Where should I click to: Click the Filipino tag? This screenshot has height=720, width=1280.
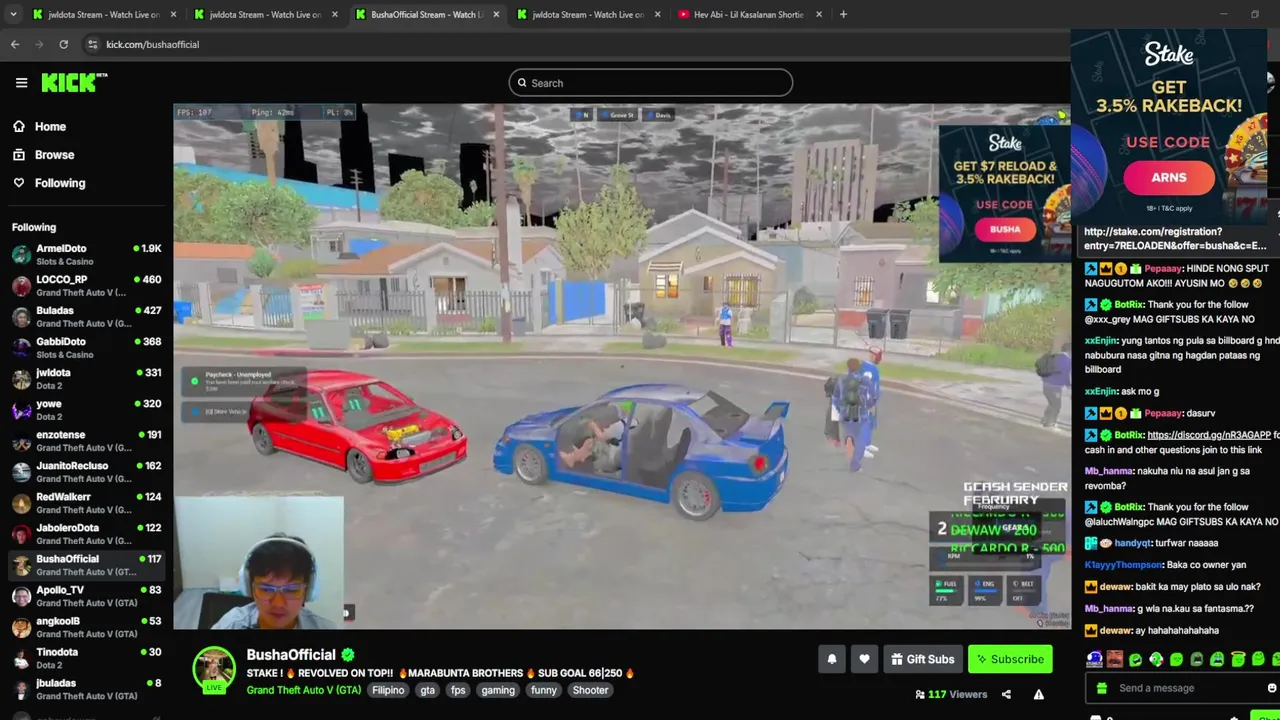pos(388,690)
